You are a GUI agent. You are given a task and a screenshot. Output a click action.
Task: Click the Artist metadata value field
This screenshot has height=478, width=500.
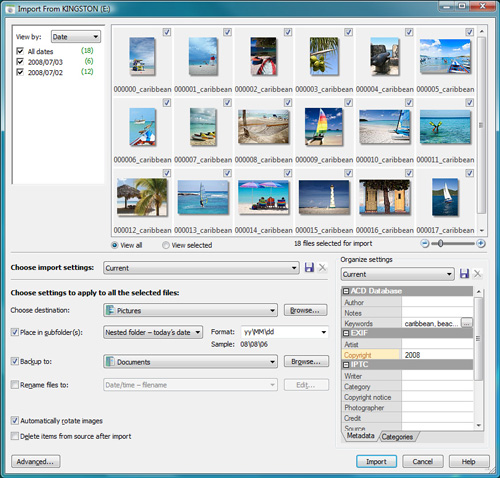437,344
